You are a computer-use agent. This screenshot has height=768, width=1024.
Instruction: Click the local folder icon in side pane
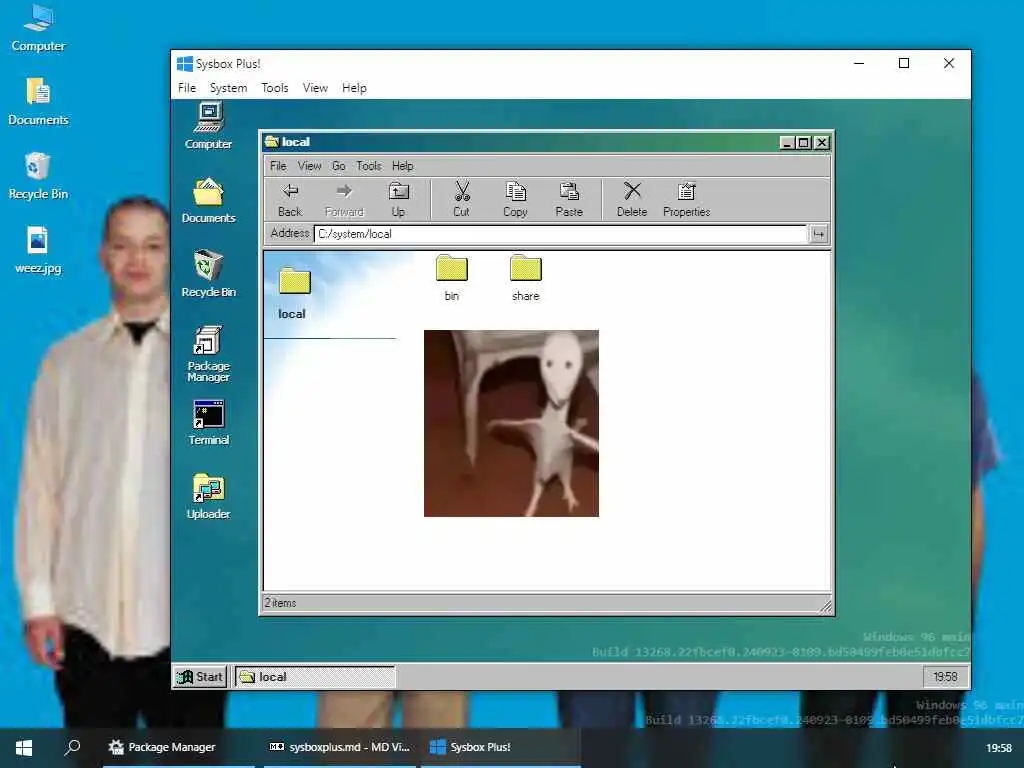point(295,281)
